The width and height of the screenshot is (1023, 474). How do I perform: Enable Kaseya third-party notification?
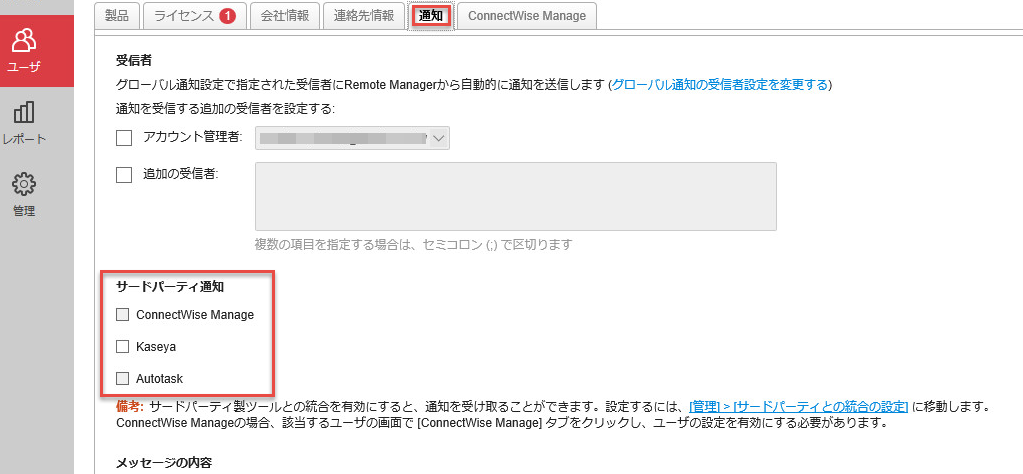coord(123,347)
